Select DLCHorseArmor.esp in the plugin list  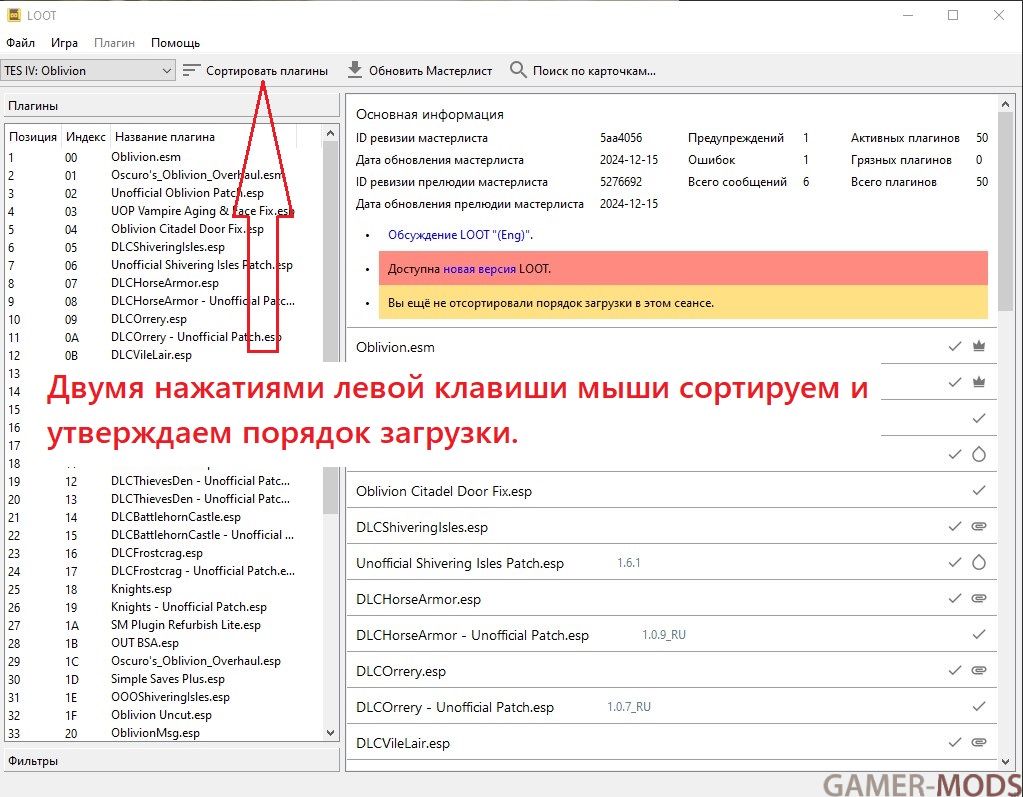click(163, 283)
